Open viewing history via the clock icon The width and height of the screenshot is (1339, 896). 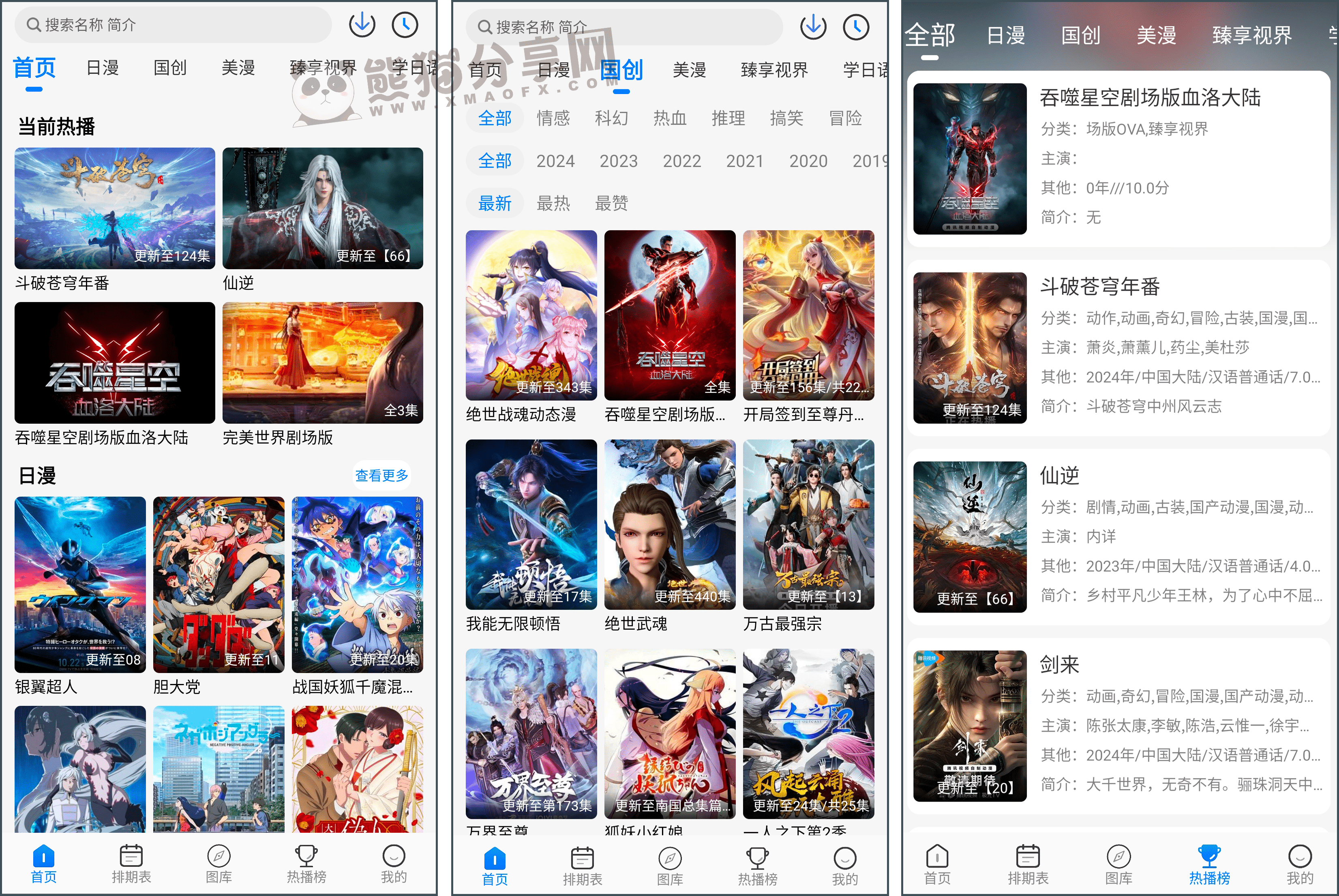coord(405,25)
